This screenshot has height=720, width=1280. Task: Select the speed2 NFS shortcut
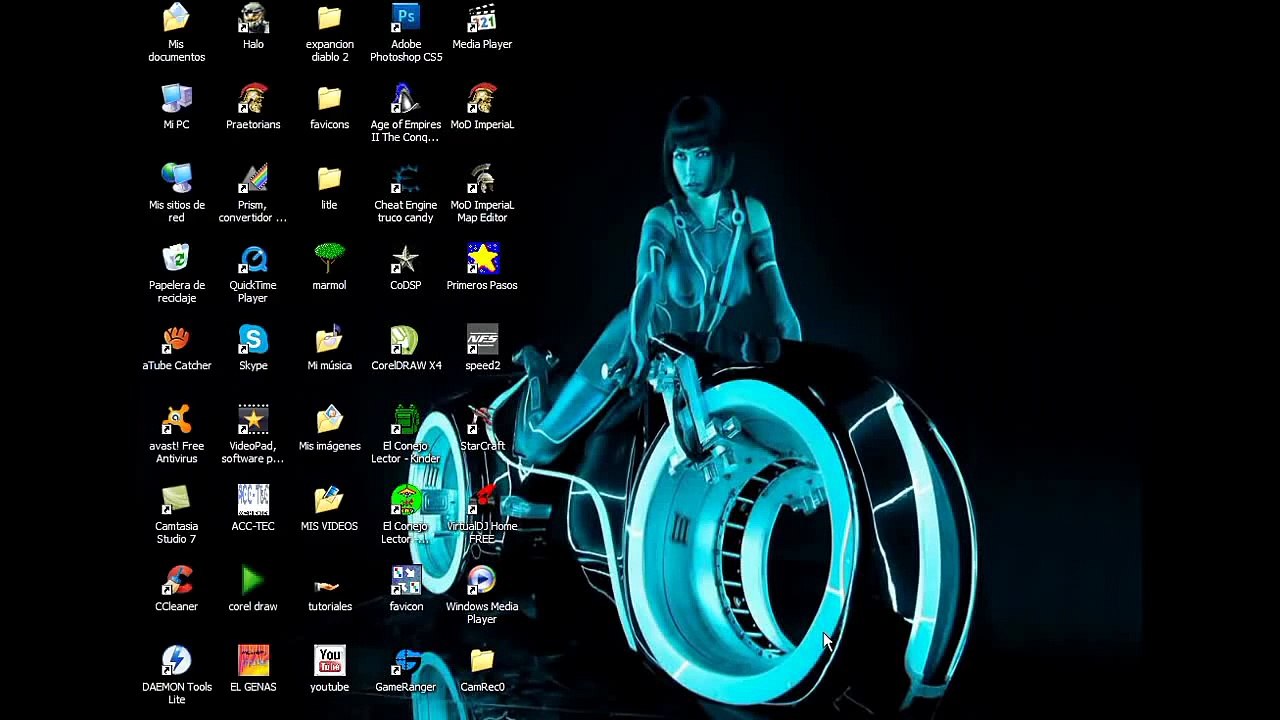tap(482, 339)
